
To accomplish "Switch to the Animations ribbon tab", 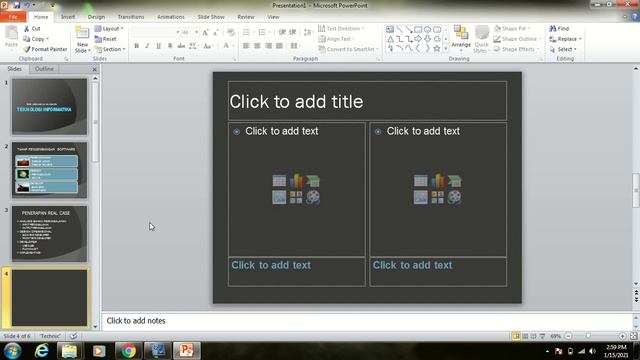I will pyautogui.click(x=171, y=17).
